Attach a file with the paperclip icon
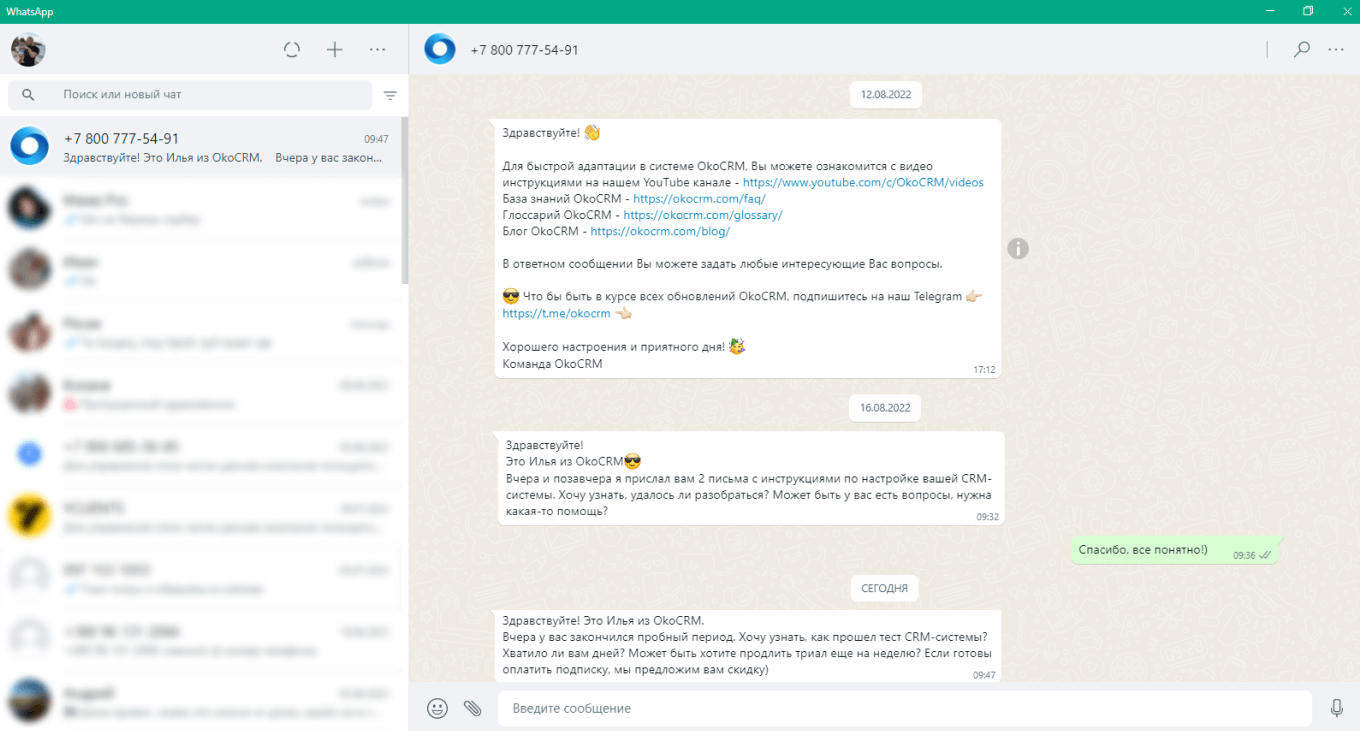Screen dimensions: 1360x731 pyautogui.click(x=472, y=708)
